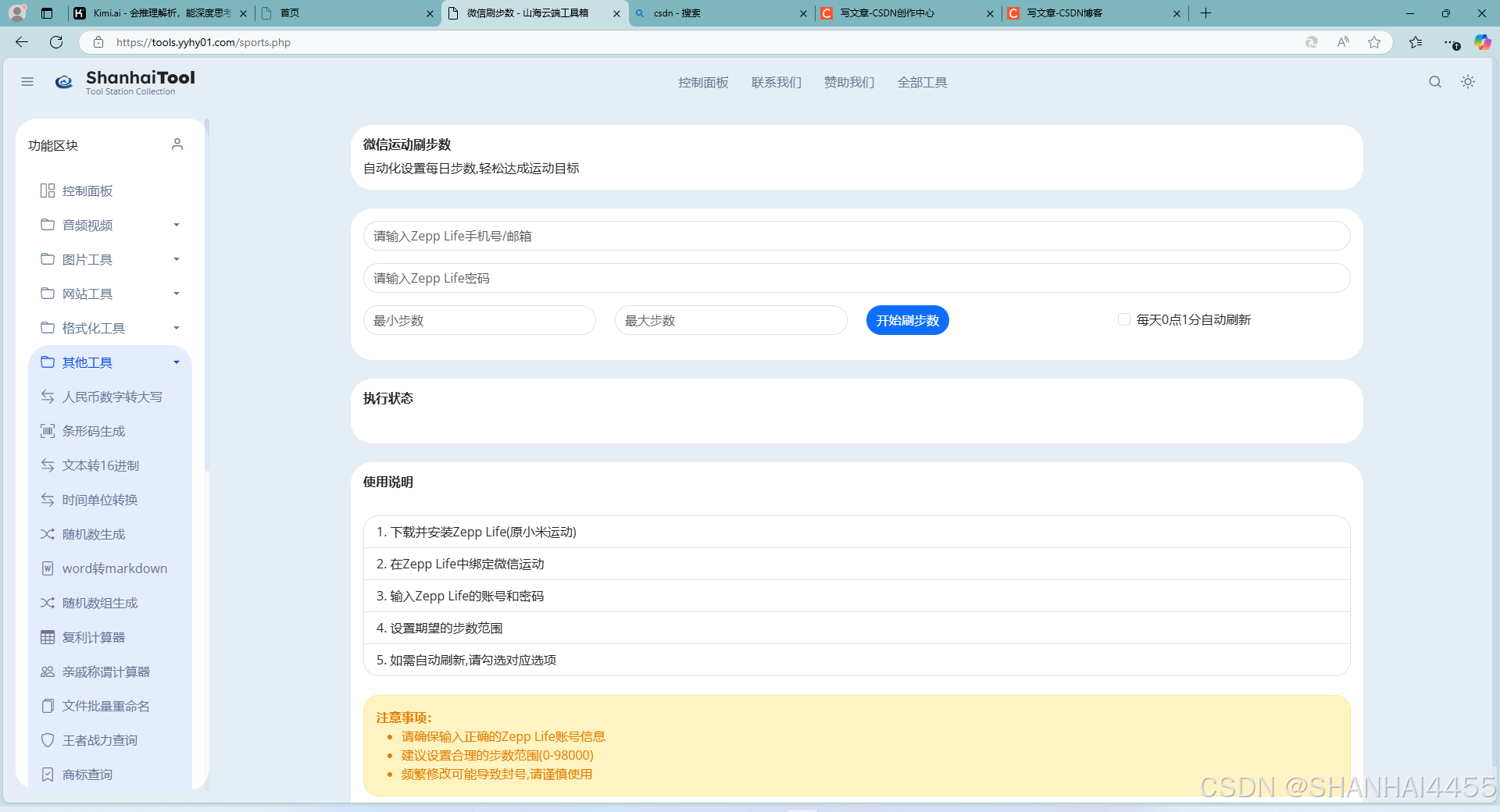Click the browser profile avatar

click(17, 12)
